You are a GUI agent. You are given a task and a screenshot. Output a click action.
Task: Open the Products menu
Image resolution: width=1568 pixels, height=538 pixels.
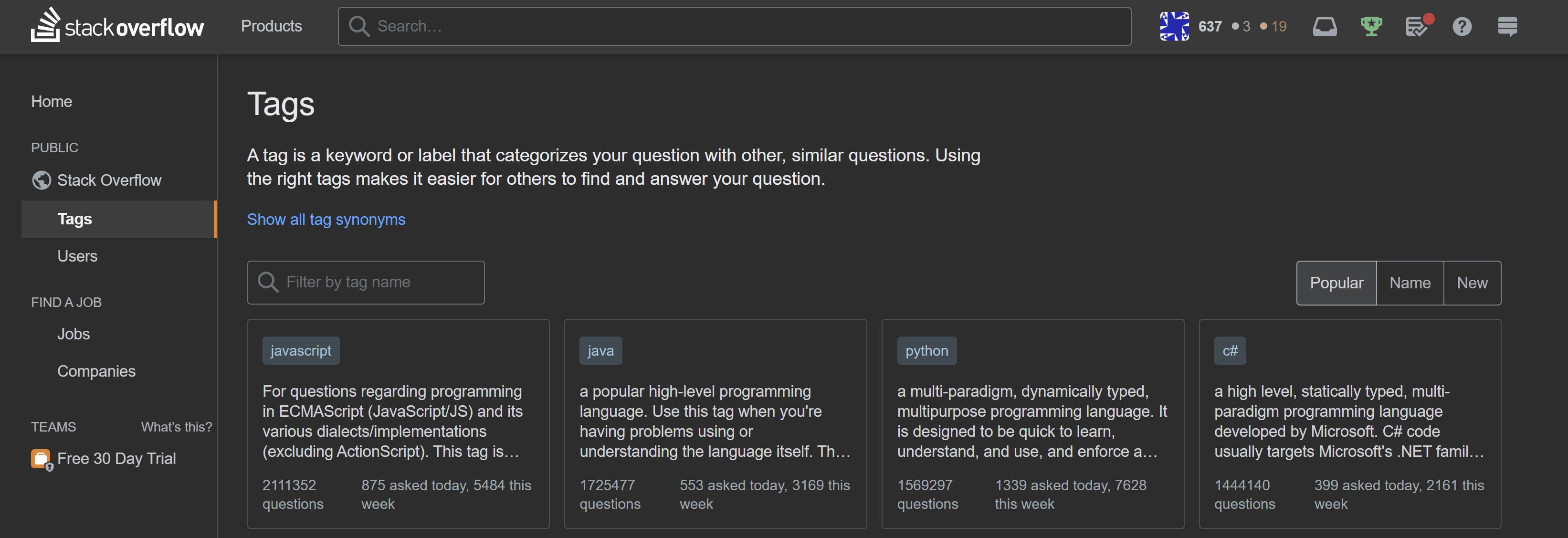(x=271, y=26)
